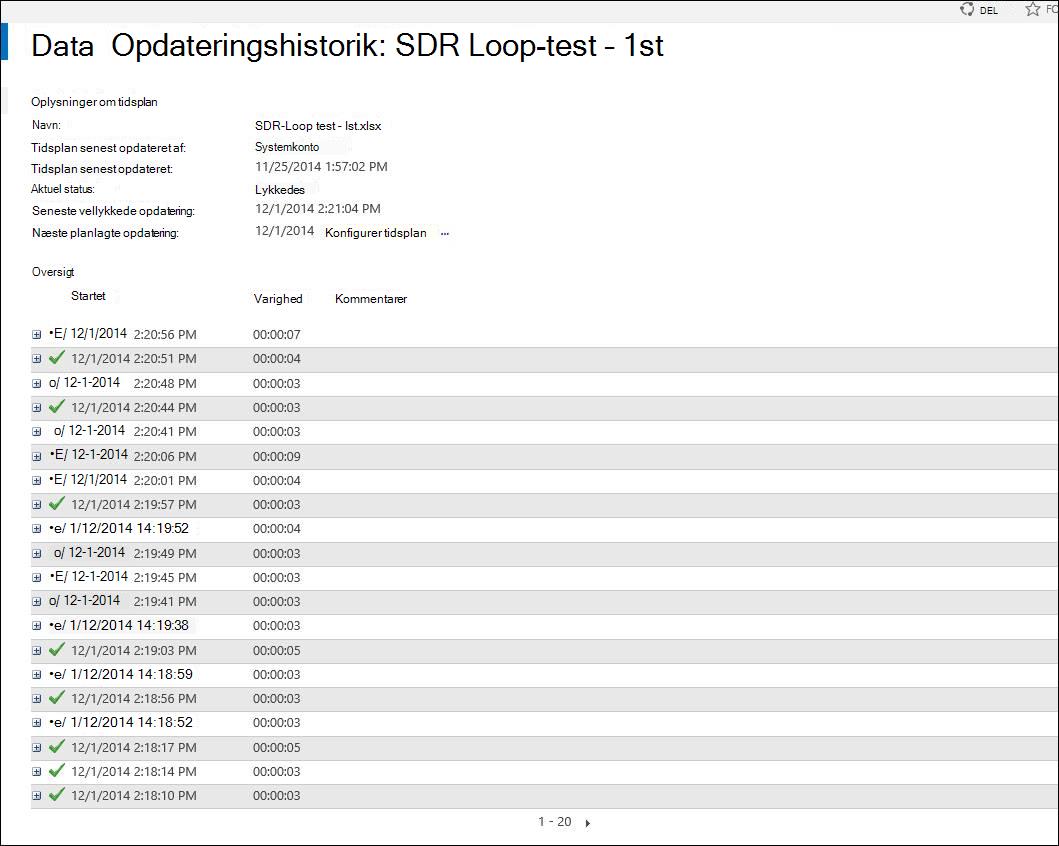Open the ellipsis menu beside Konfigurer tidsplan
Viewport: 1059px width, 846px height.
(x=444, y=234)
